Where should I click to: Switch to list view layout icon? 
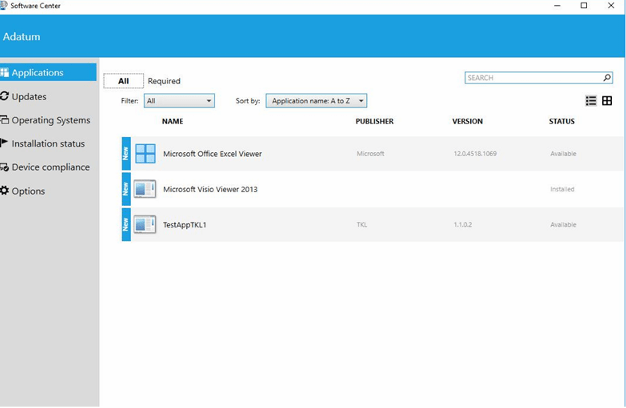[591, 101]
